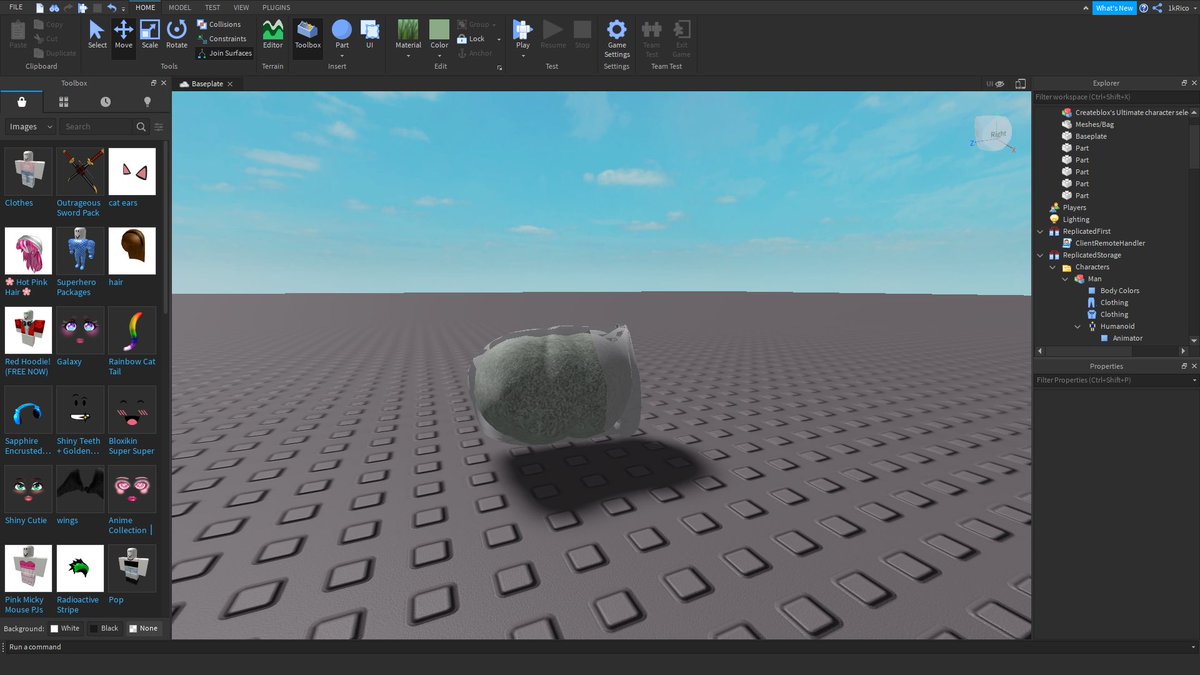
Task: Open the Clothes asset link
Action: (19, 203)
